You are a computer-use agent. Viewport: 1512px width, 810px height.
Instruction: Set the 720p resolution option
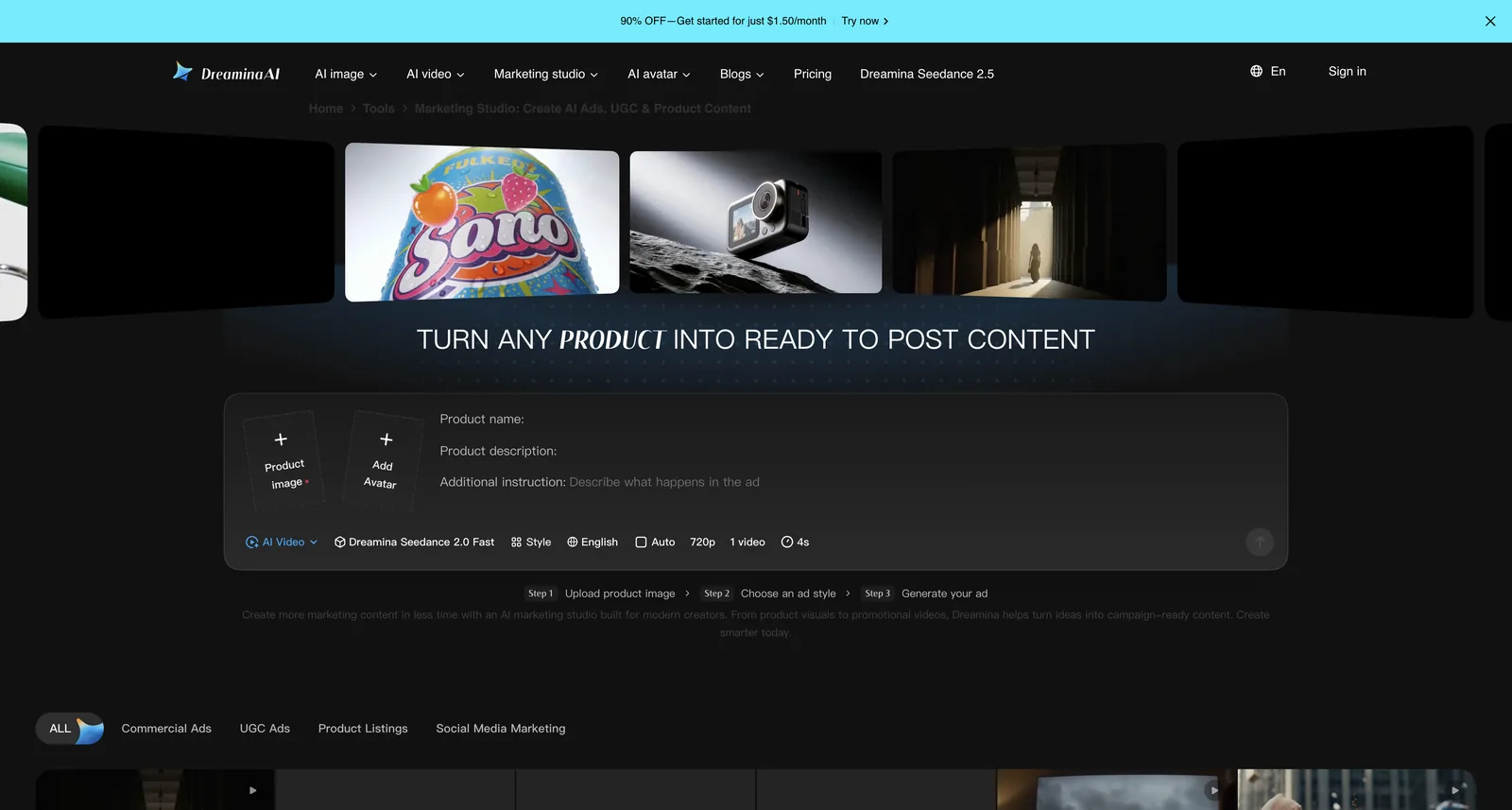pos(702,543)
